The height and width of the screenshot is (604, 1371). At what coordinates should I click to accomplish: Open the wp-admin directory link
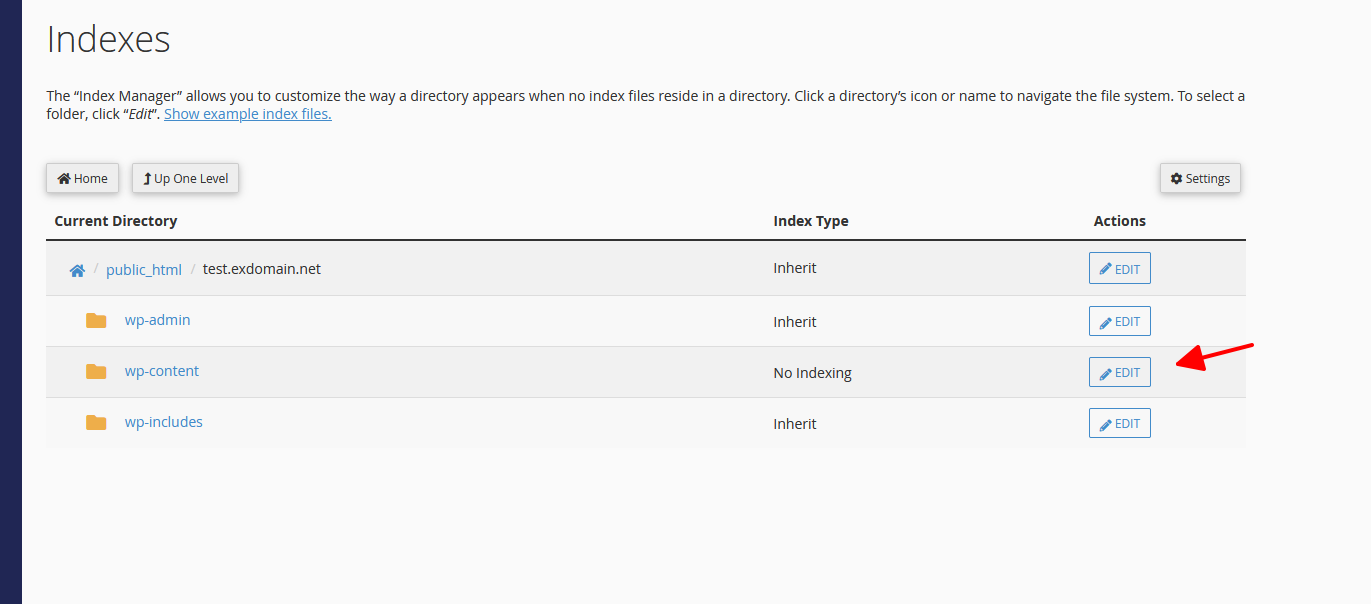coord(157,320)
